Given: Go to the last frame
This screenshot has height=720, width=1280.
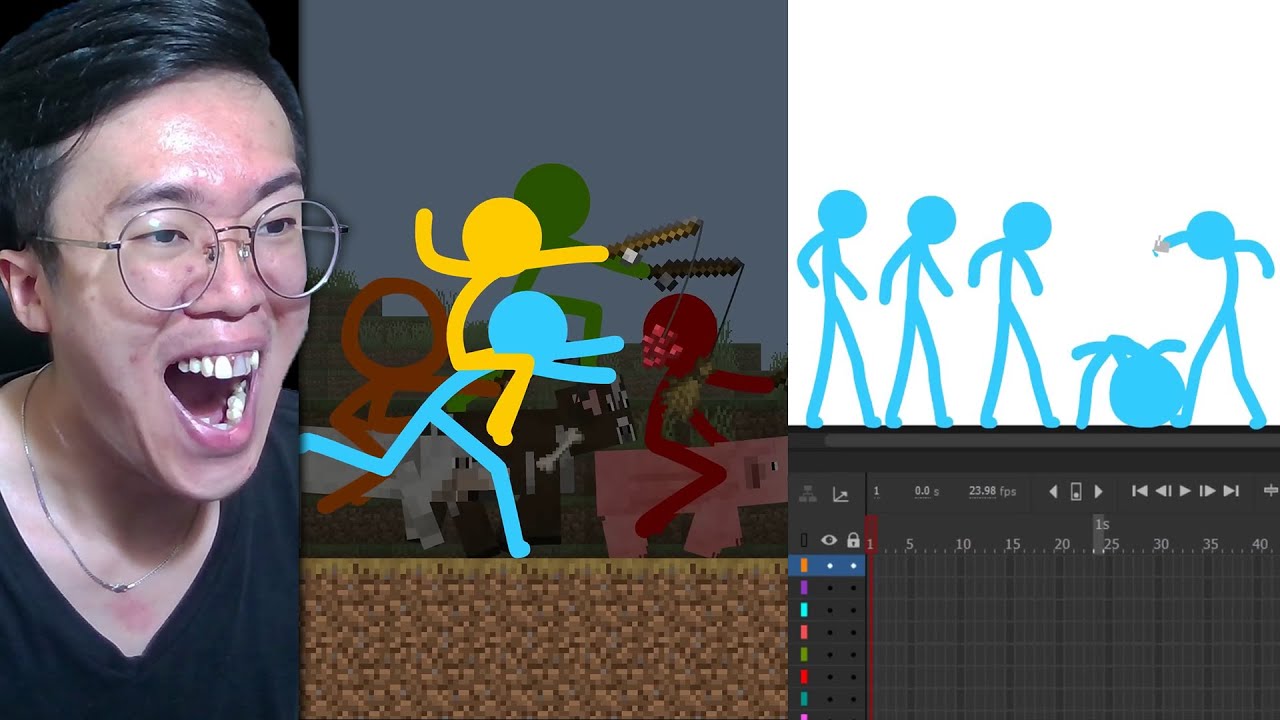Looking at the screenshot, I should point(1231,491).
